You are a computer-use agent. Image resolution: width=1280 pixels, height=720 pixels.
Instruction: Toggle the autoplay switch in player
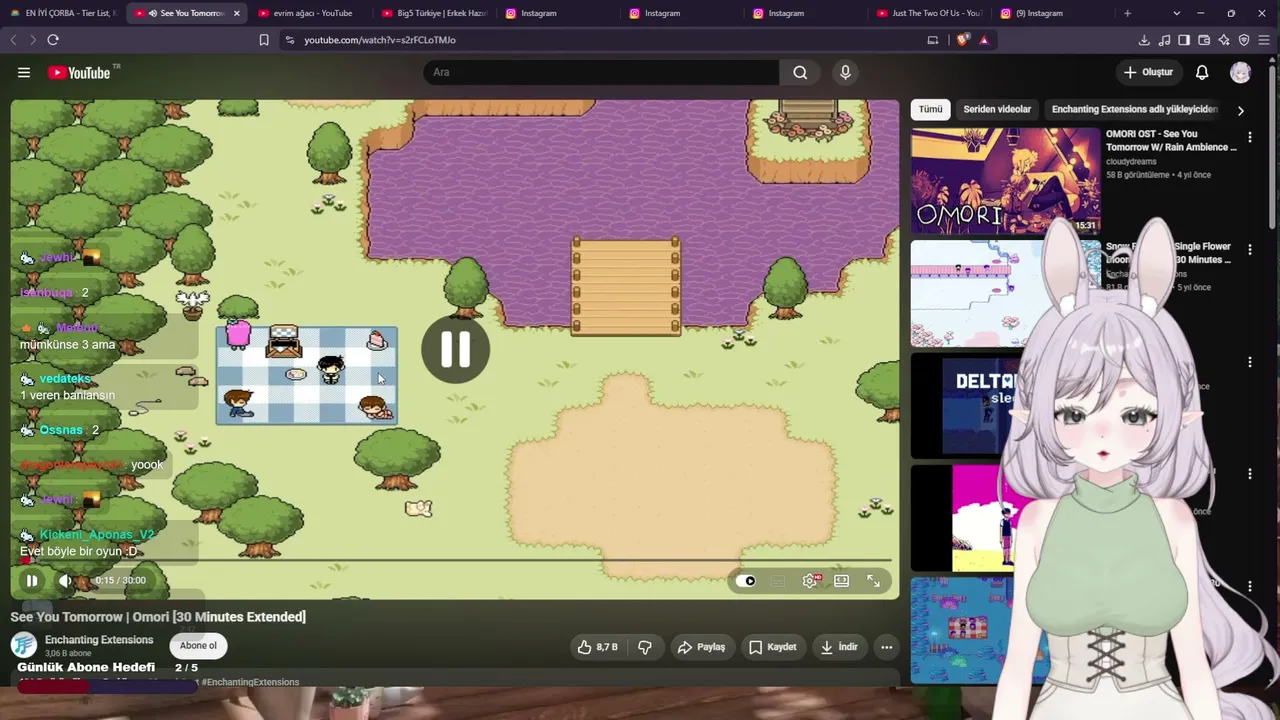[x=746, y=581]
